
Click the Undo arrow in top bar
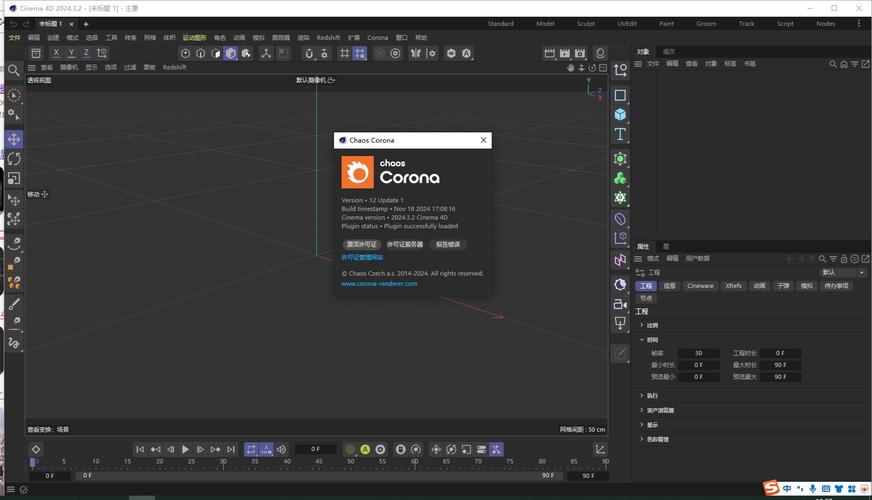coord(13,24)
